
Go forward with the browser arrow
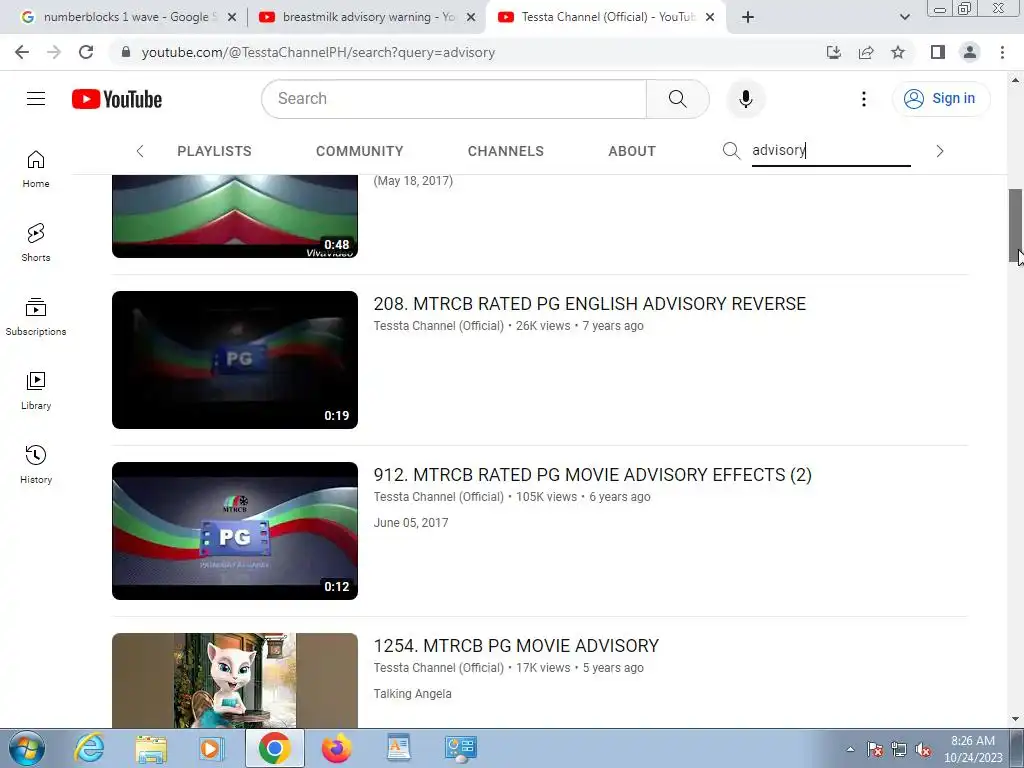[54, 52]
